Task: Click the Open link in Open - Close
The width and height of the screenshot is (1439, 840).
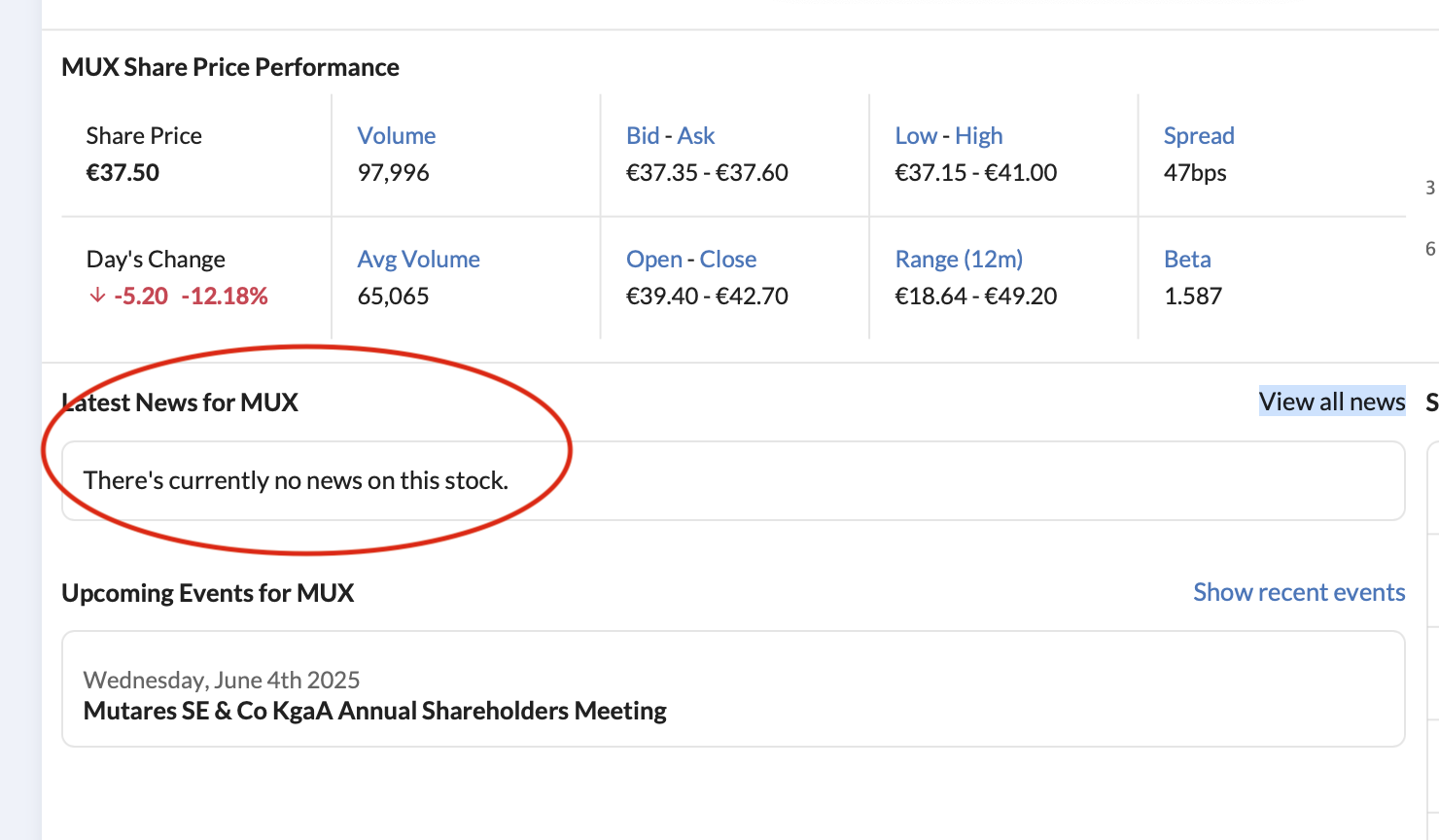Action: [x=654, y=260]
